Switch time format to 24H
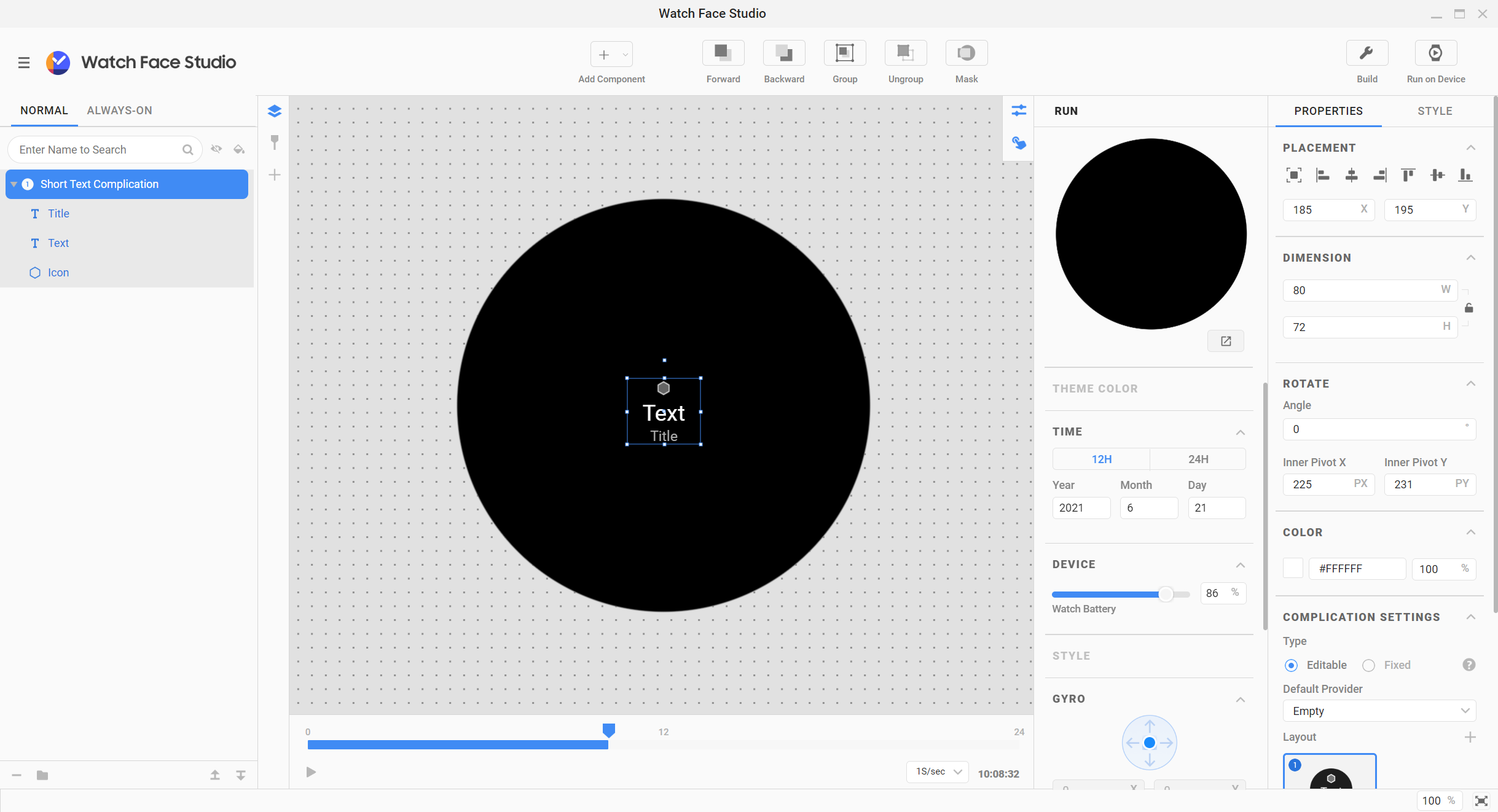 tap(1198, 459)
